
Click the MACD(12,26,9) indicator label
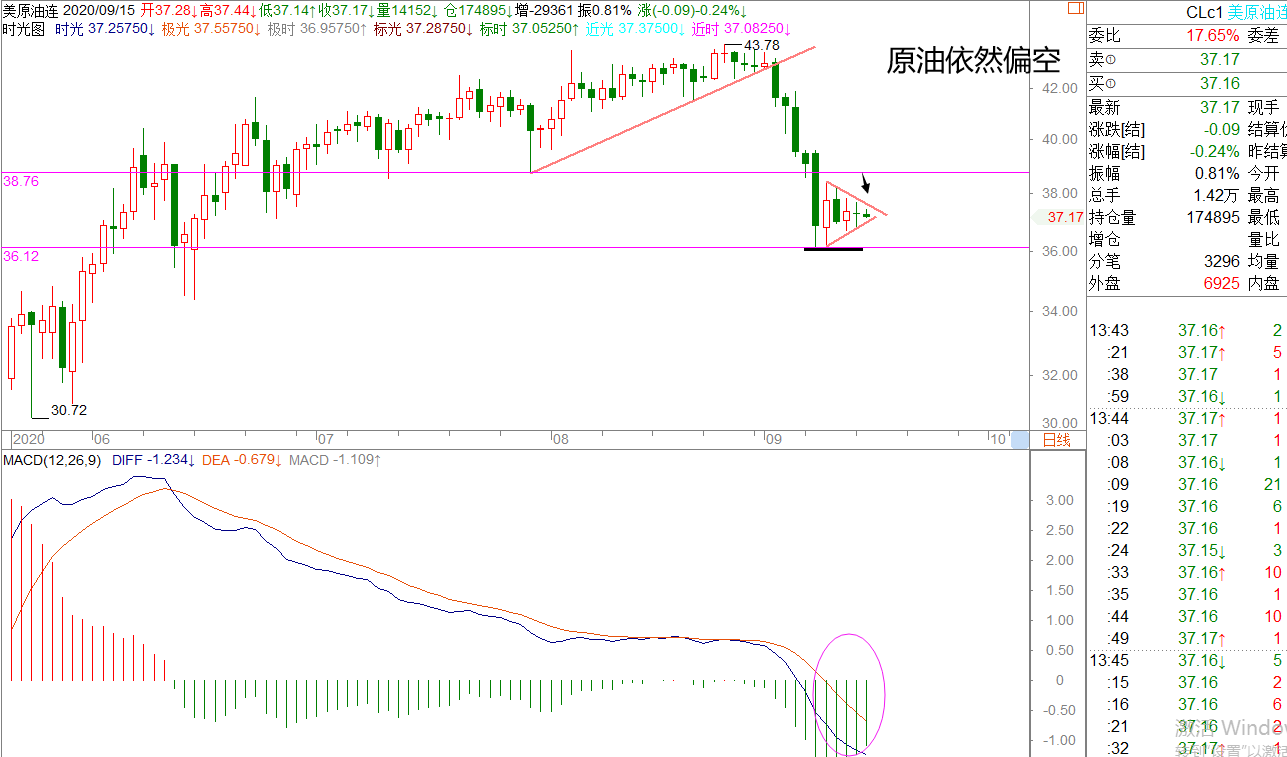[51, 460]
